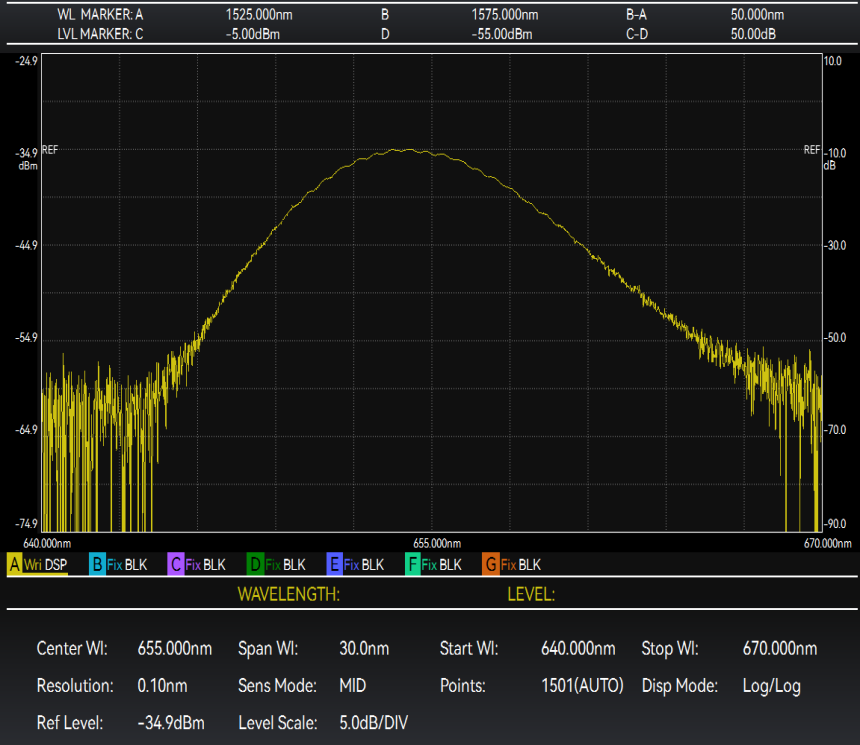Select the indigo trace E letter badge
The height and width of the screenshot is (745, 860).
pyautogui.click(x=334, y=565)
